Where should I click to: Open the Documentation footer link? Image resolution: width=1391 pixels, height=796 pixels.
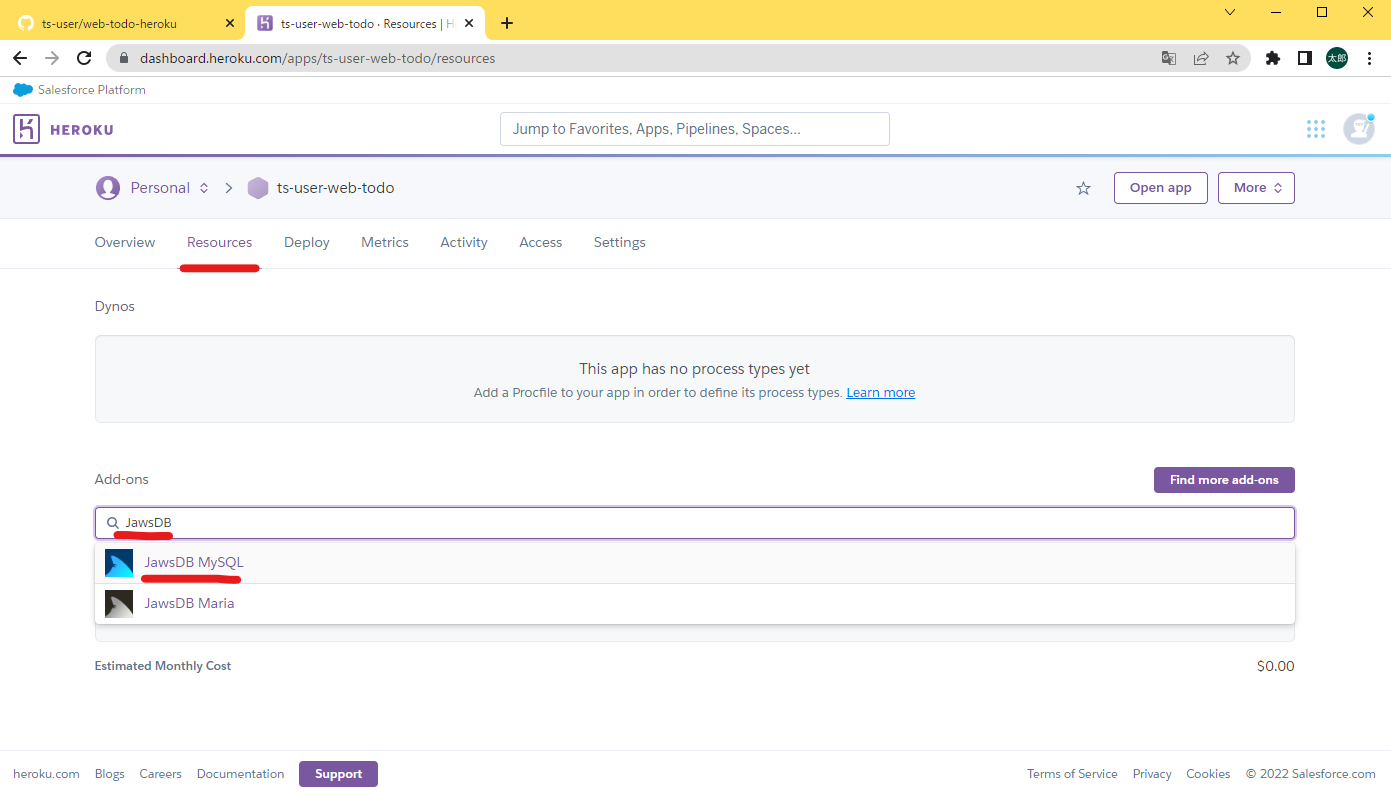(x=241, y=774)
